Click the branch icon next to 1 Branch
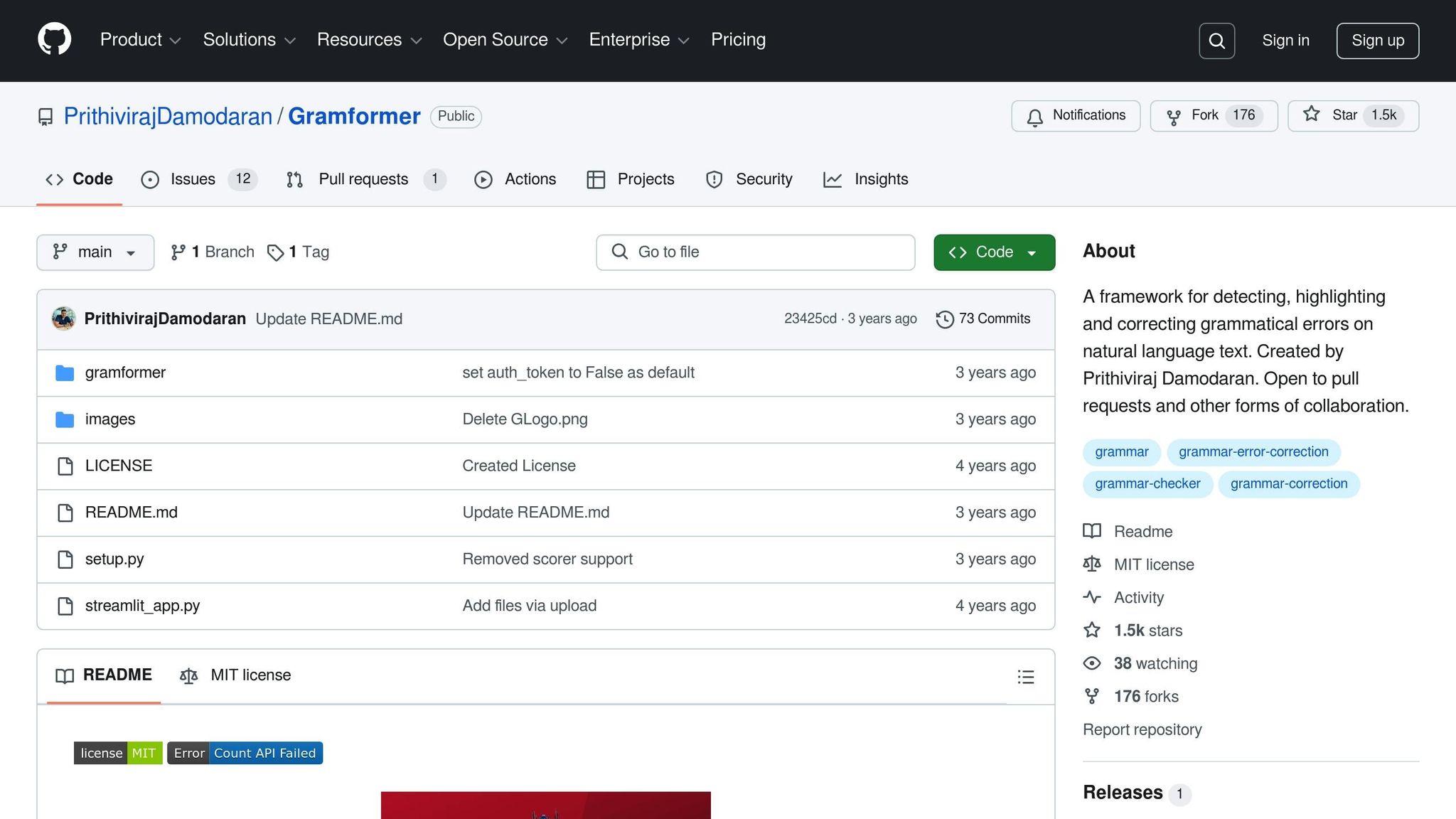The height and width of the screenshot is (819, 1456). (x=177, y=252)
